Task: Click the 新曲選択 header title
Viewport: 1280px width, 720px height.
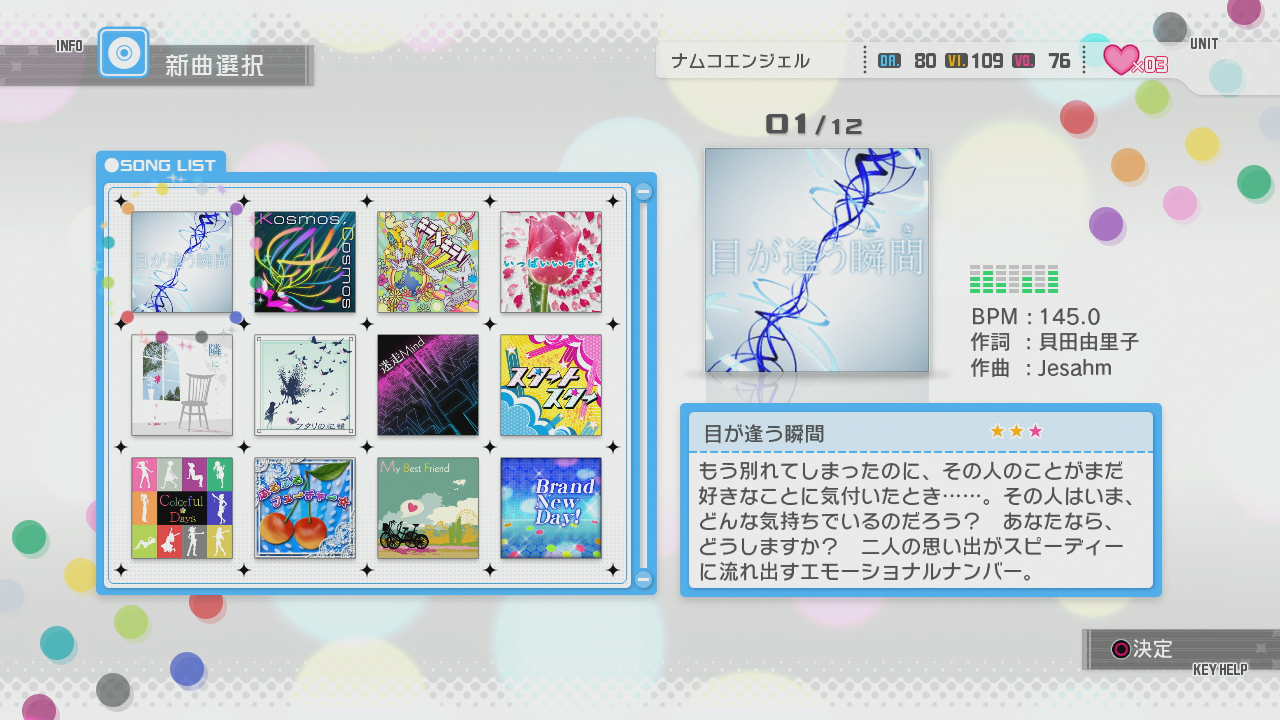Action: tap(214, 66)
